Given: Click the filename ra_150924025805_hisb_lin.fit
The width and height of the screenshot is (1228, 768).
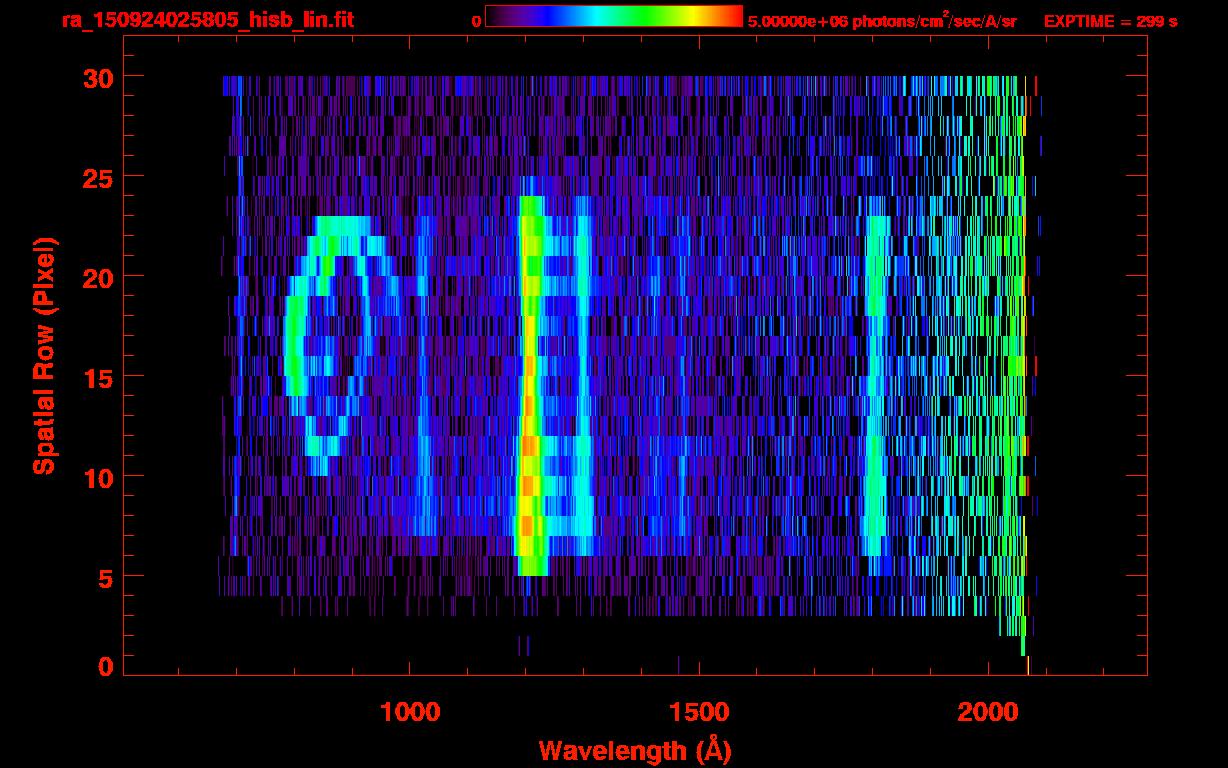Looking at the screenshot, I should coord(208,20).
